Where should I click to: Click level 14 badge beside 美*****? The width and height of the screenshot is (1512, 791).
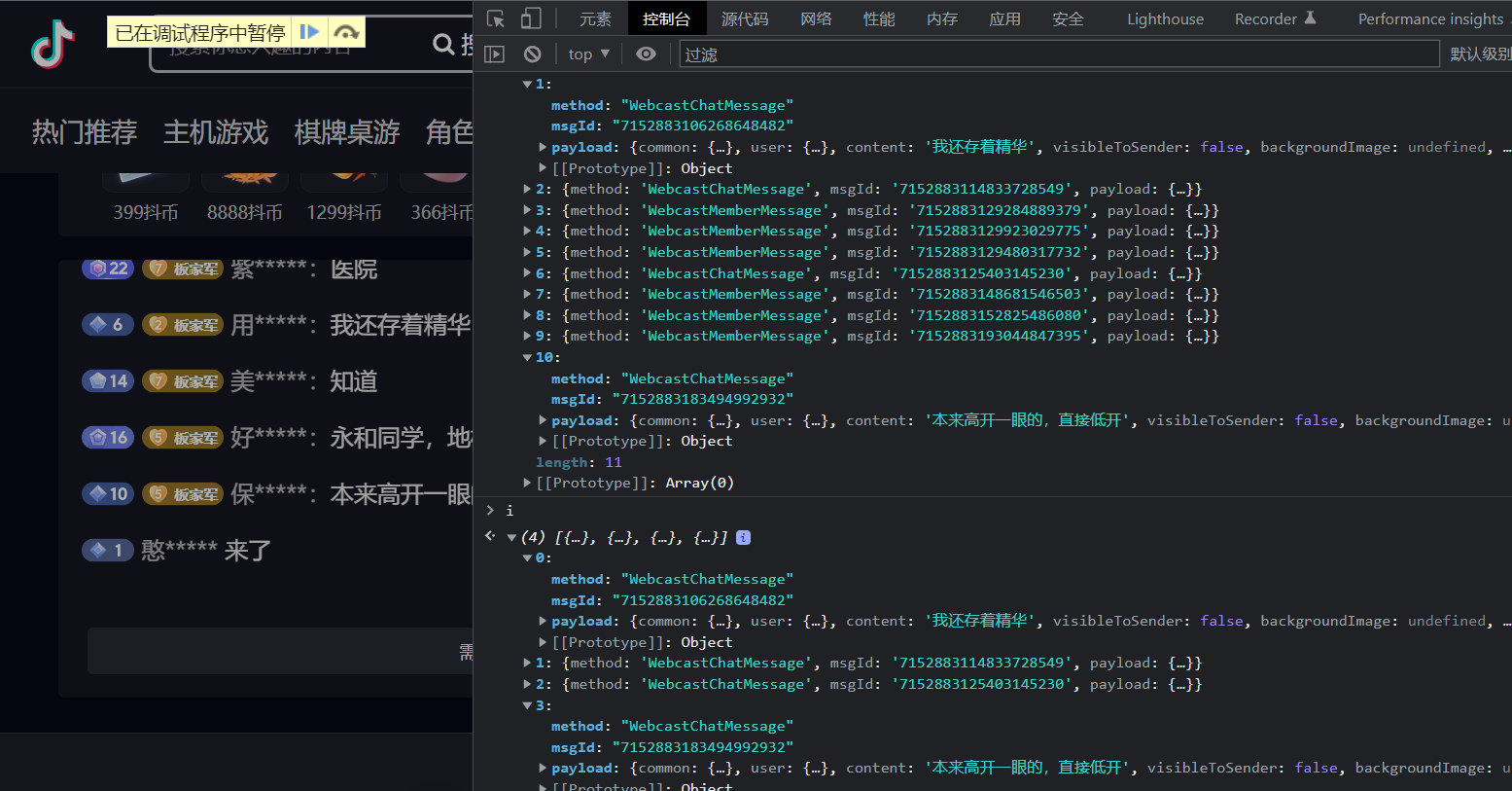[x=108, y=381]
